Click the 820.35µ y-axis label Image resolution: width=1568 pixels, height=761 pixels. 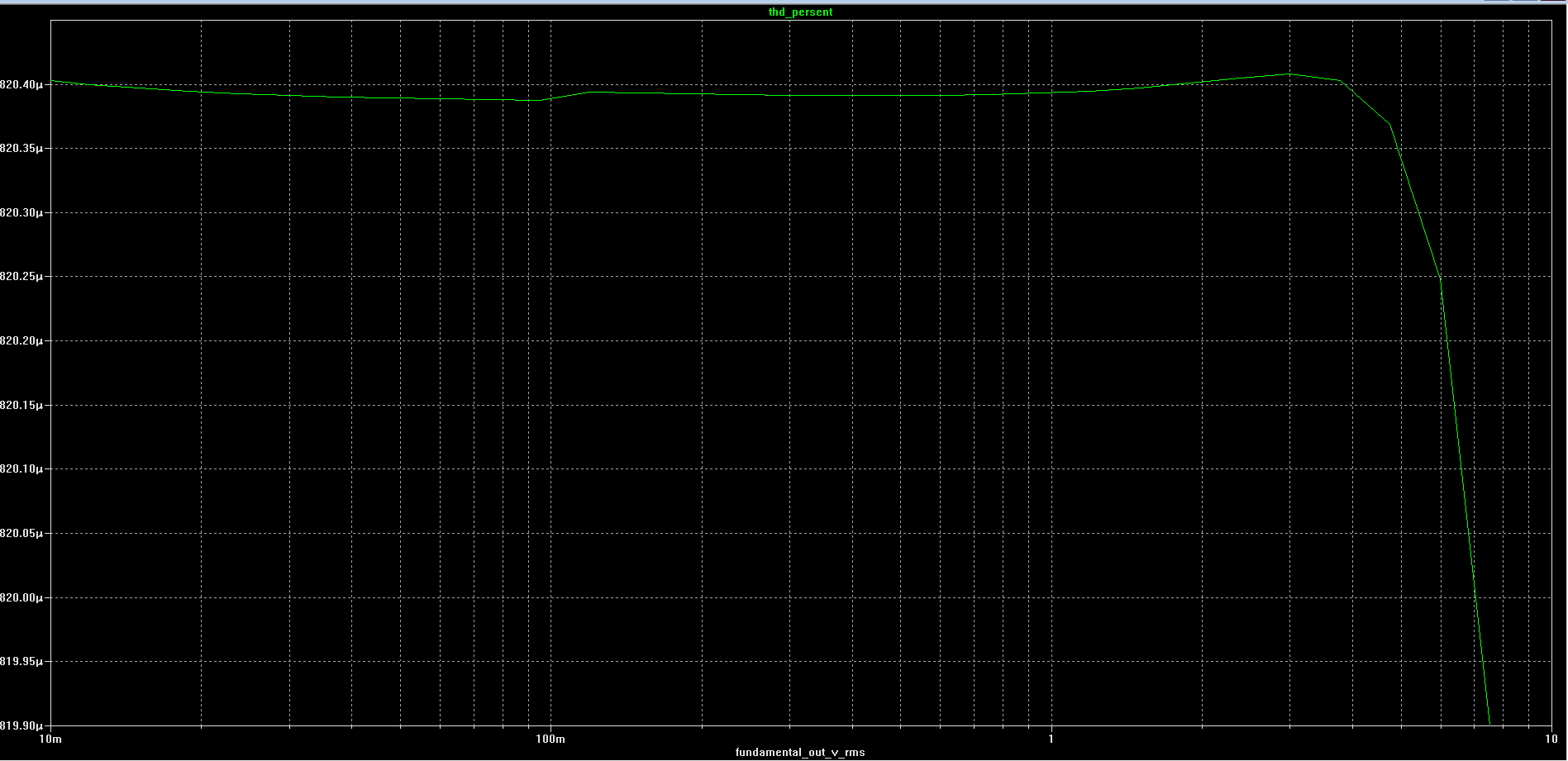(x=21, y=149)
